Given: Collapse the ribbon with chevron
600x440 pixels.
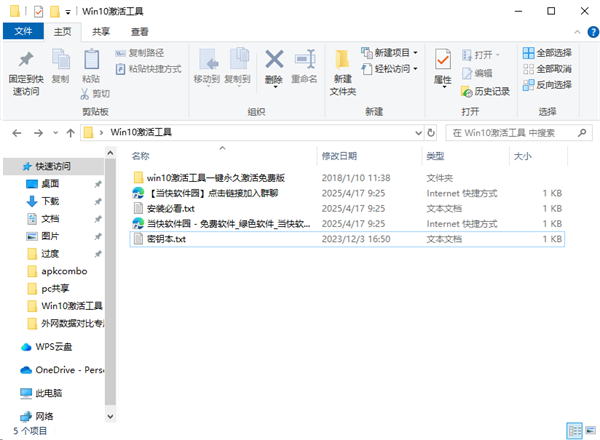Looking at the screenshot, I should 577,32.
